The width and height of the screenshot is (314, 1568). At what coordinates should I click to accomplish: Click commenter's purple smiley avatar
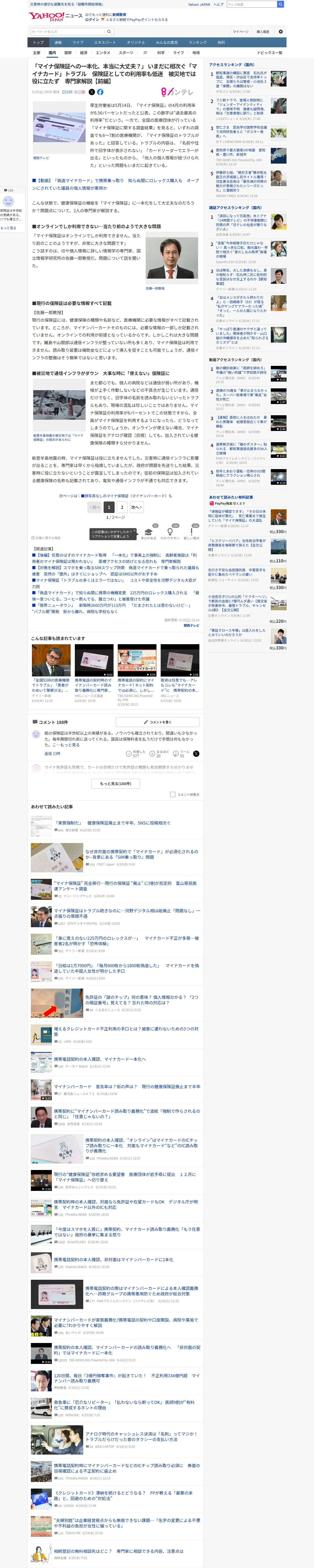click(36, 735)
